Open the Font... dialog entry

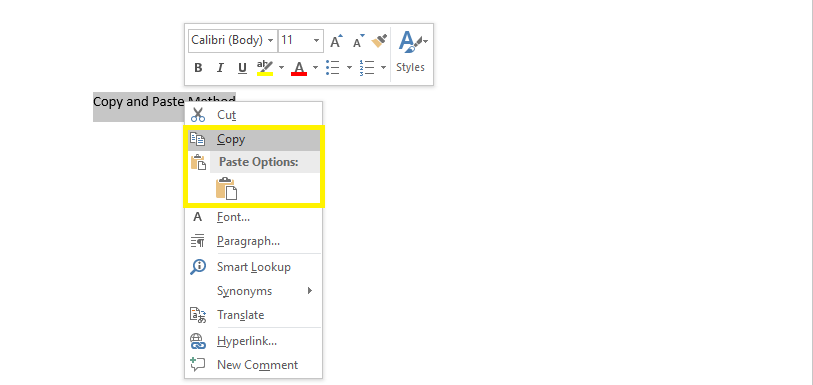[254, 217]
